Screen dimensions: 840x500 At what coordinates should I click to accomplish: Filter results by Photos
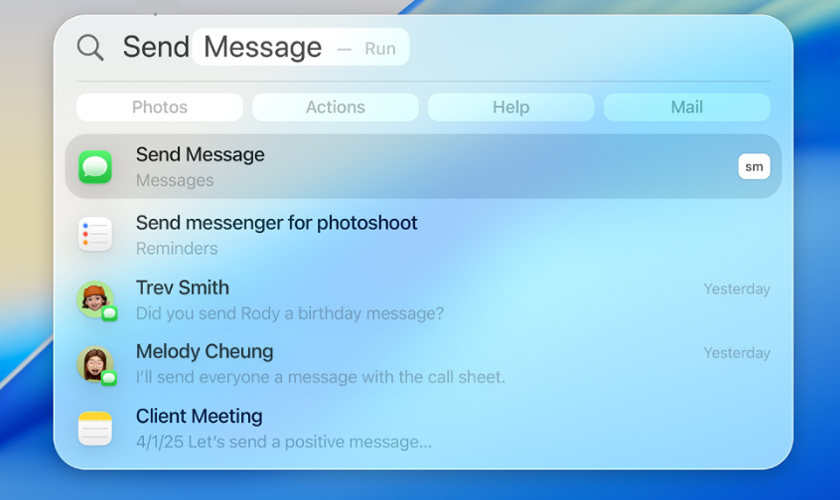coord(160,107)
